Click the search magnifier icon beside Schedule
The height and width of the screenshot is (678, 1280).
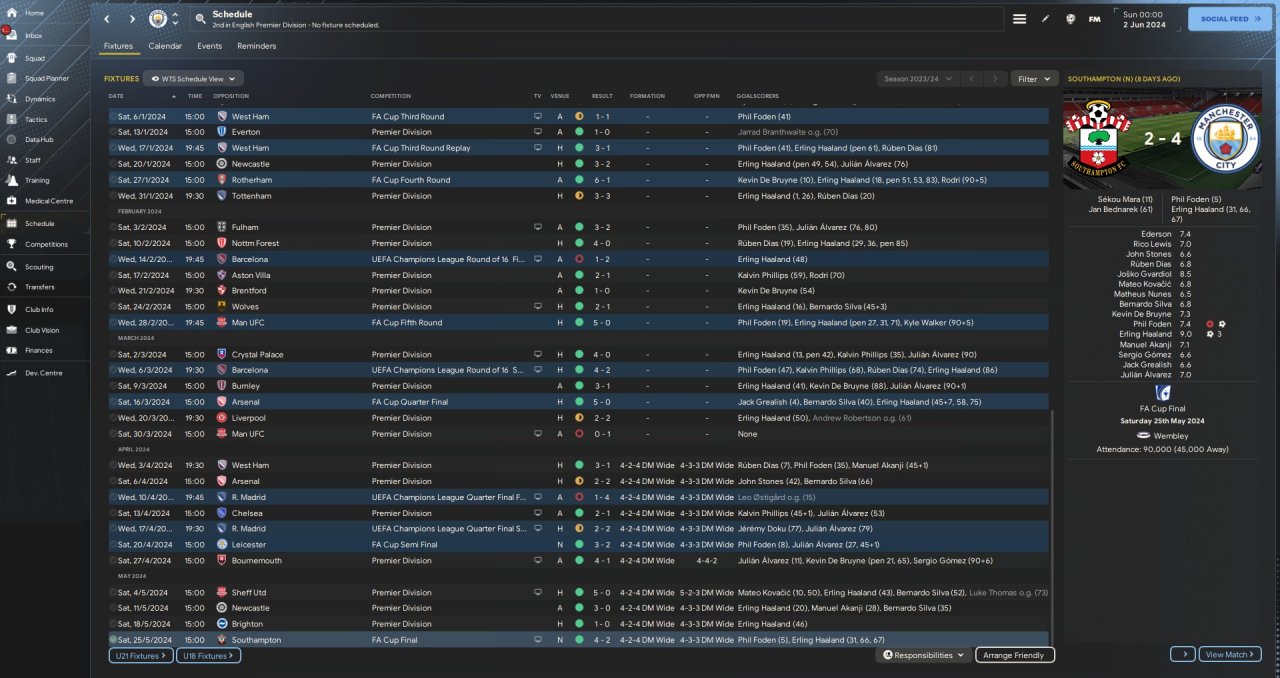click(x=200, y=19)
